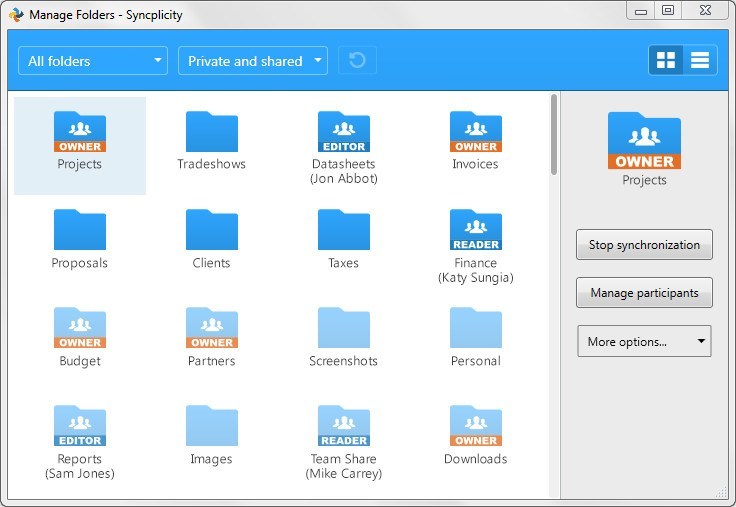Screen dimensions: 736x507
Task: Click the large Projects folder preview in the side panel
Action: click(x=644, y=140)
